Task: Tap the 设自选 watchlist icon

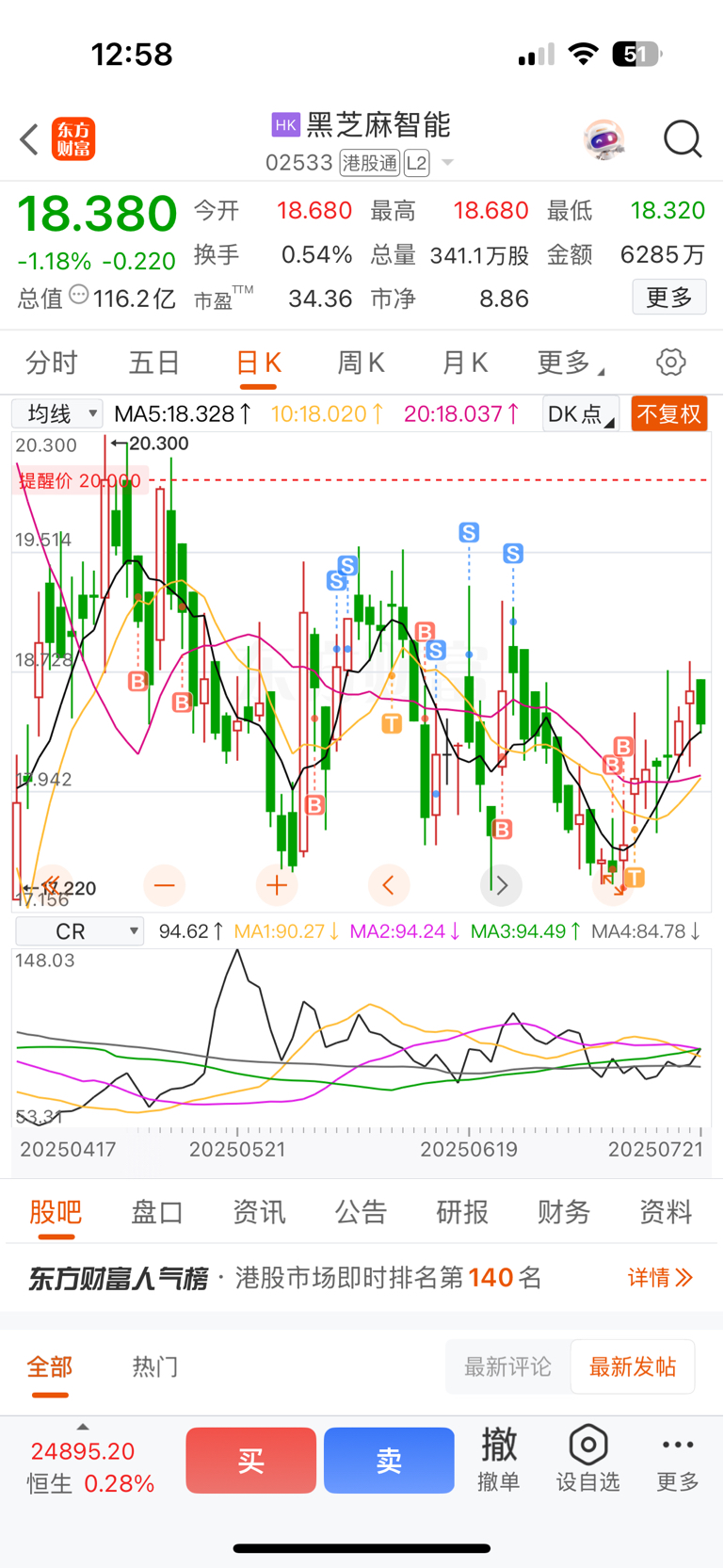Action: click(587, 1459)
